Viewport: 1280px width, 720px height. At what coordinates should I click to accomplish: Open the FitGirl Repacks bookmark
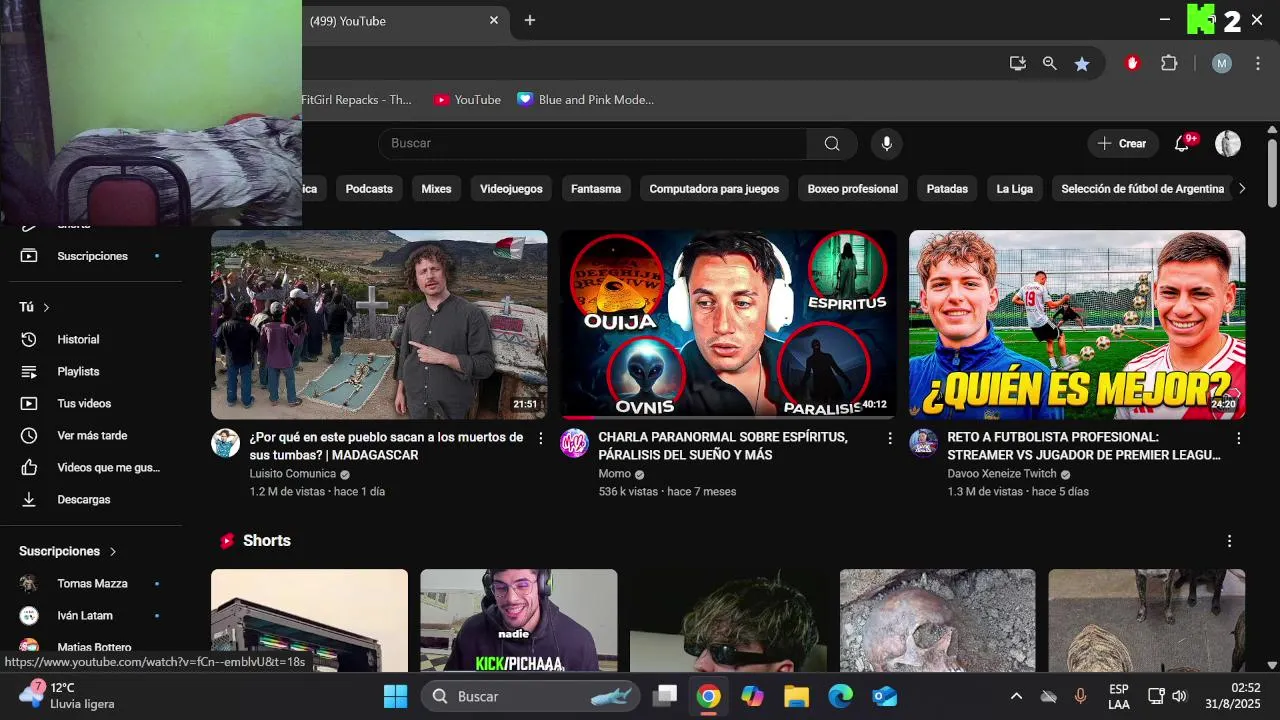[356, 100]
